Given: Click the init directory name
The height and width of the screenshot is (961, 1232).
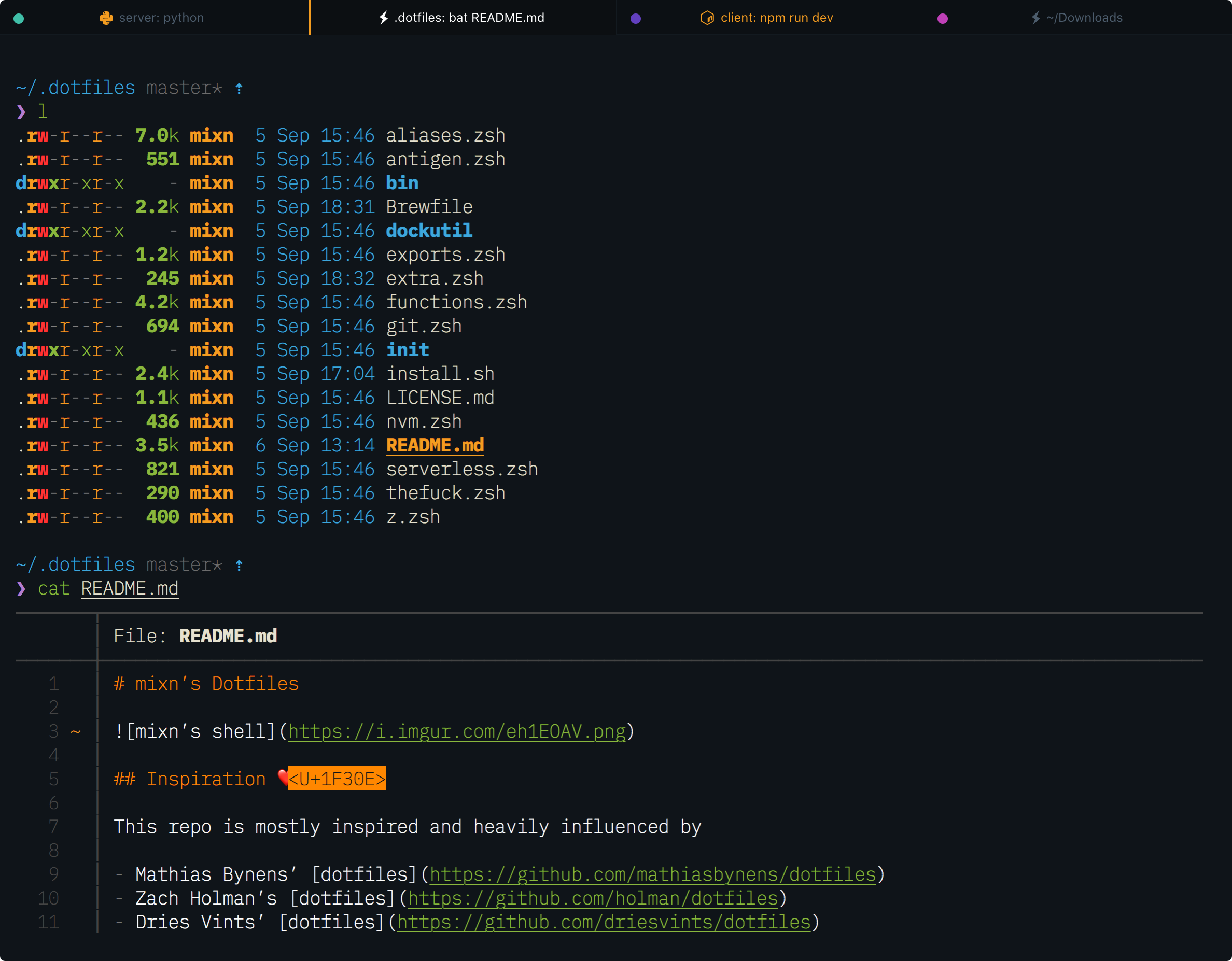Looking at the screenshot, I should pyautogui.click(x=408, y=350).
